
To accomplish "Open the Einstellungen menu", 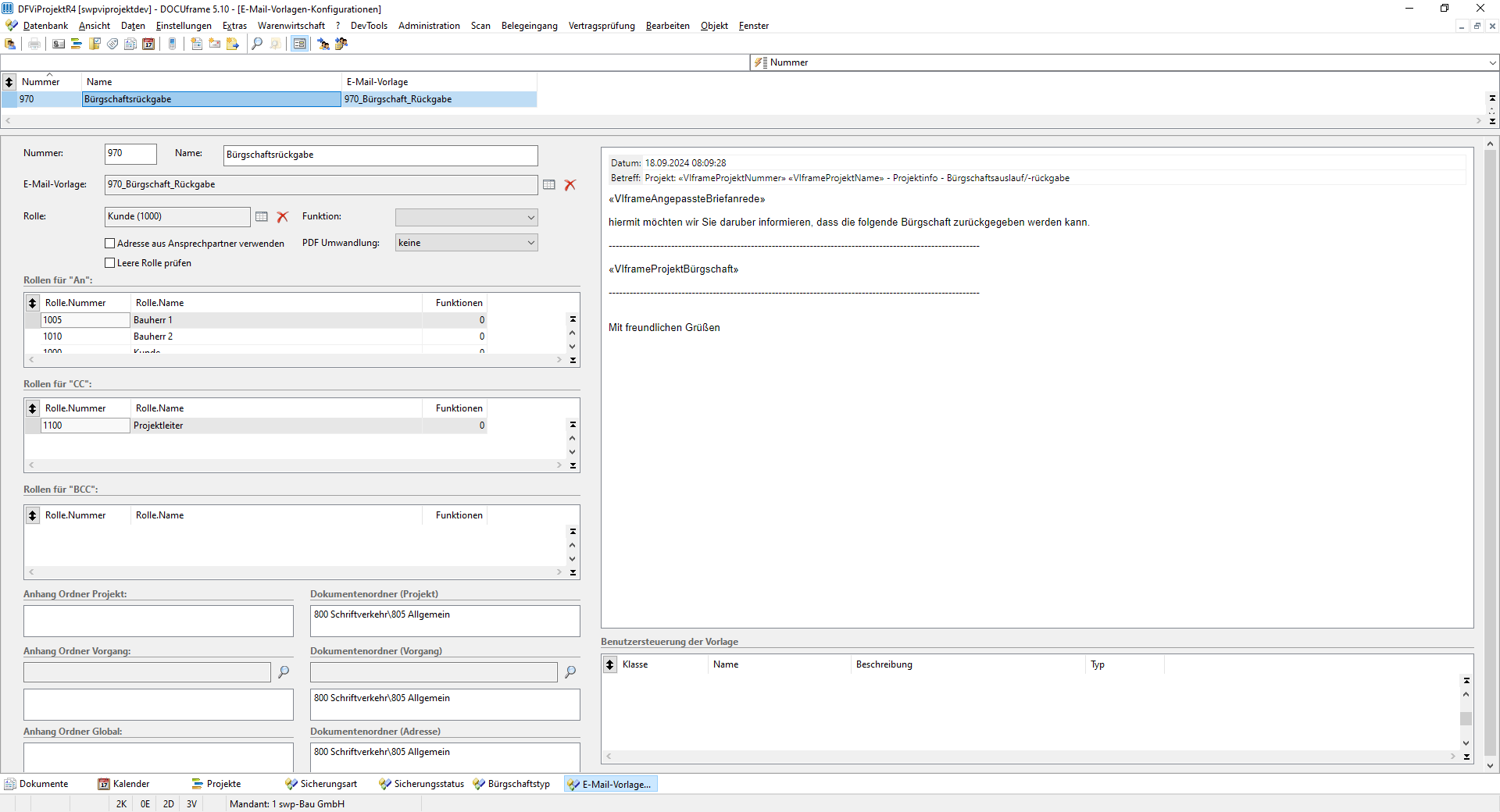I will click(184, 26).
